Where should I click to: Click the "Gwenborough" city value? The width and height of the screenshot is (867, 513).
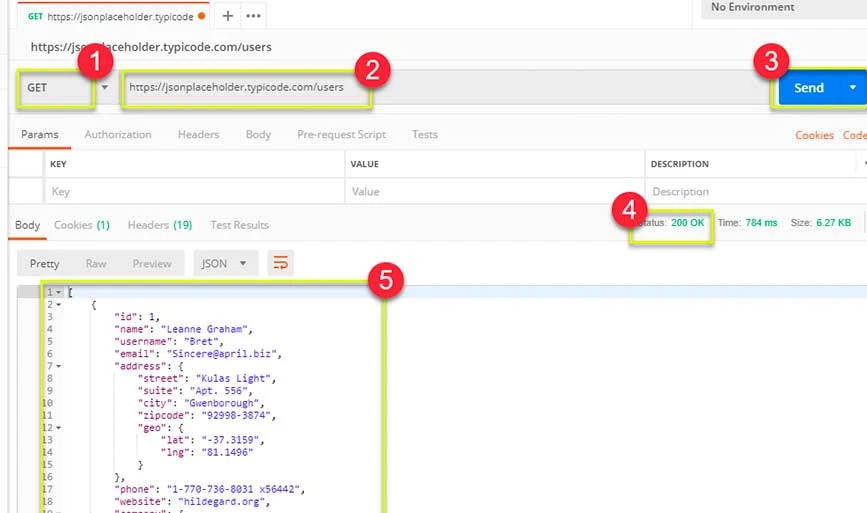(222, 403)
